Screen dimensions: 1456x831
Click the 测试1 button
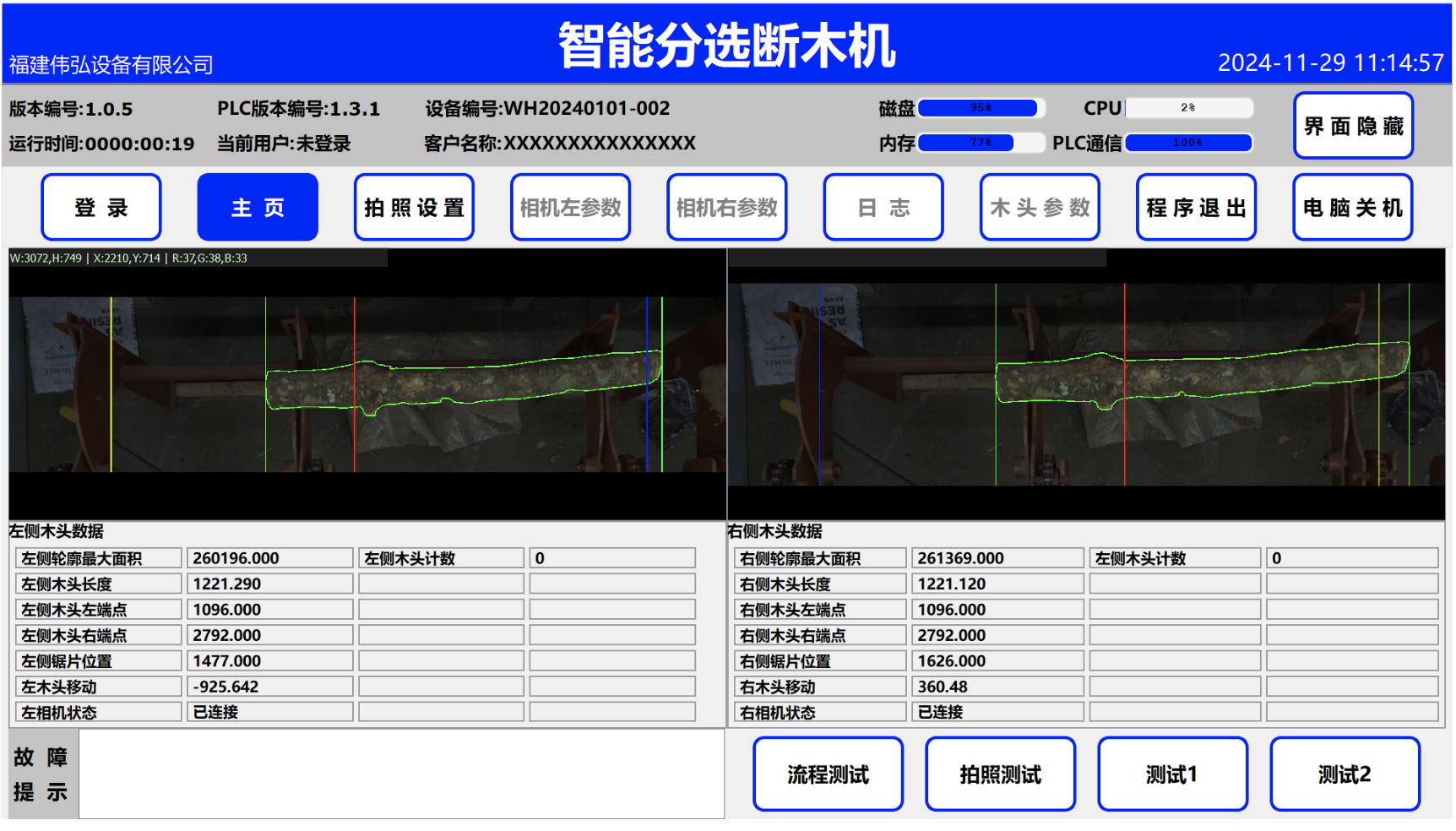click(x=1172, y=774)
